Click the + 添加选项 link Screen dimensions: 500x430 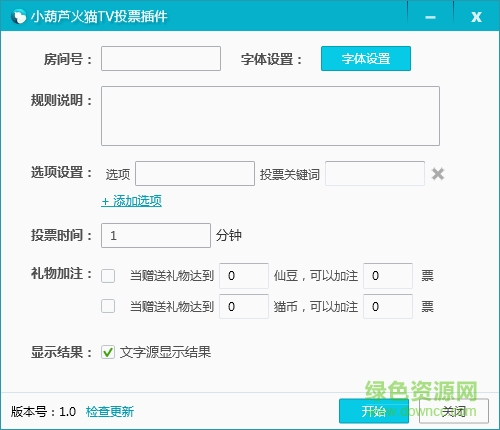click(131, 201)
